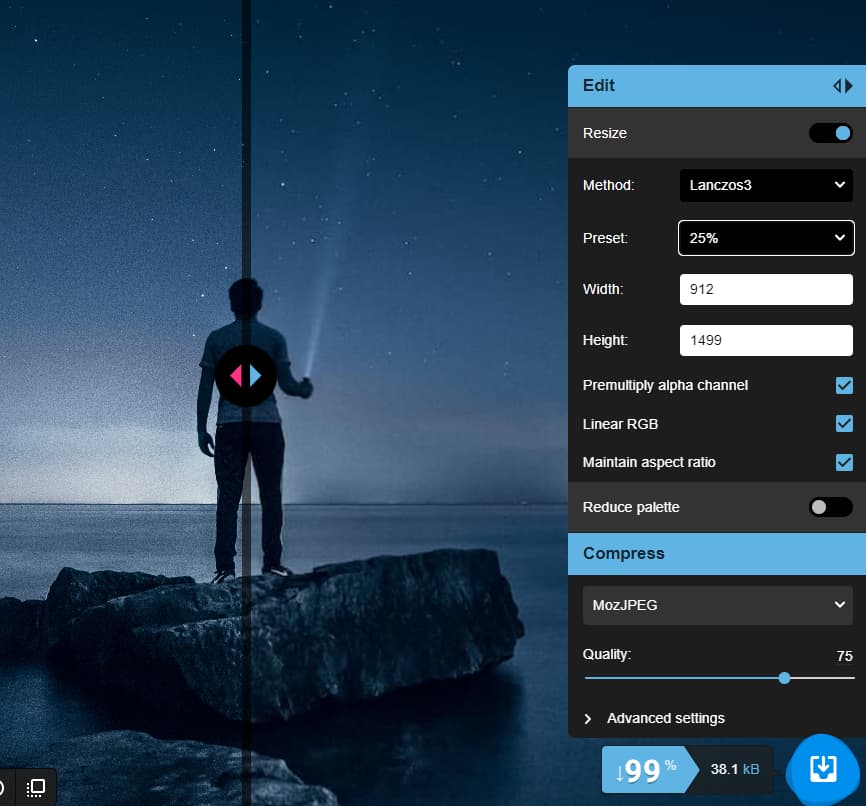This screenshot has width=866, height=806.
Task: Click the blue download image button
Action: [822, 768]
